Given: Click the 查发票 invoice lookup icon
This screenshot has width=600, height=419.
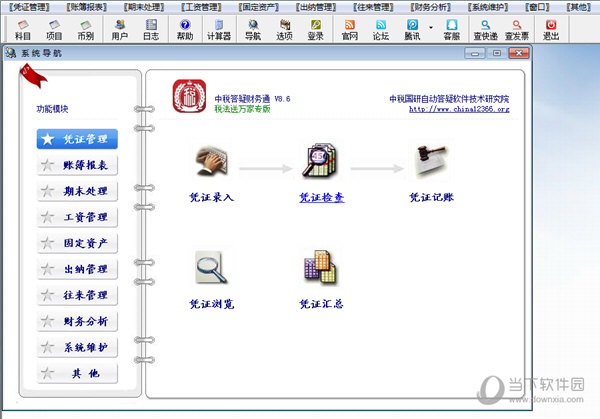Looking at the screenshot, I should coord(517,30).
